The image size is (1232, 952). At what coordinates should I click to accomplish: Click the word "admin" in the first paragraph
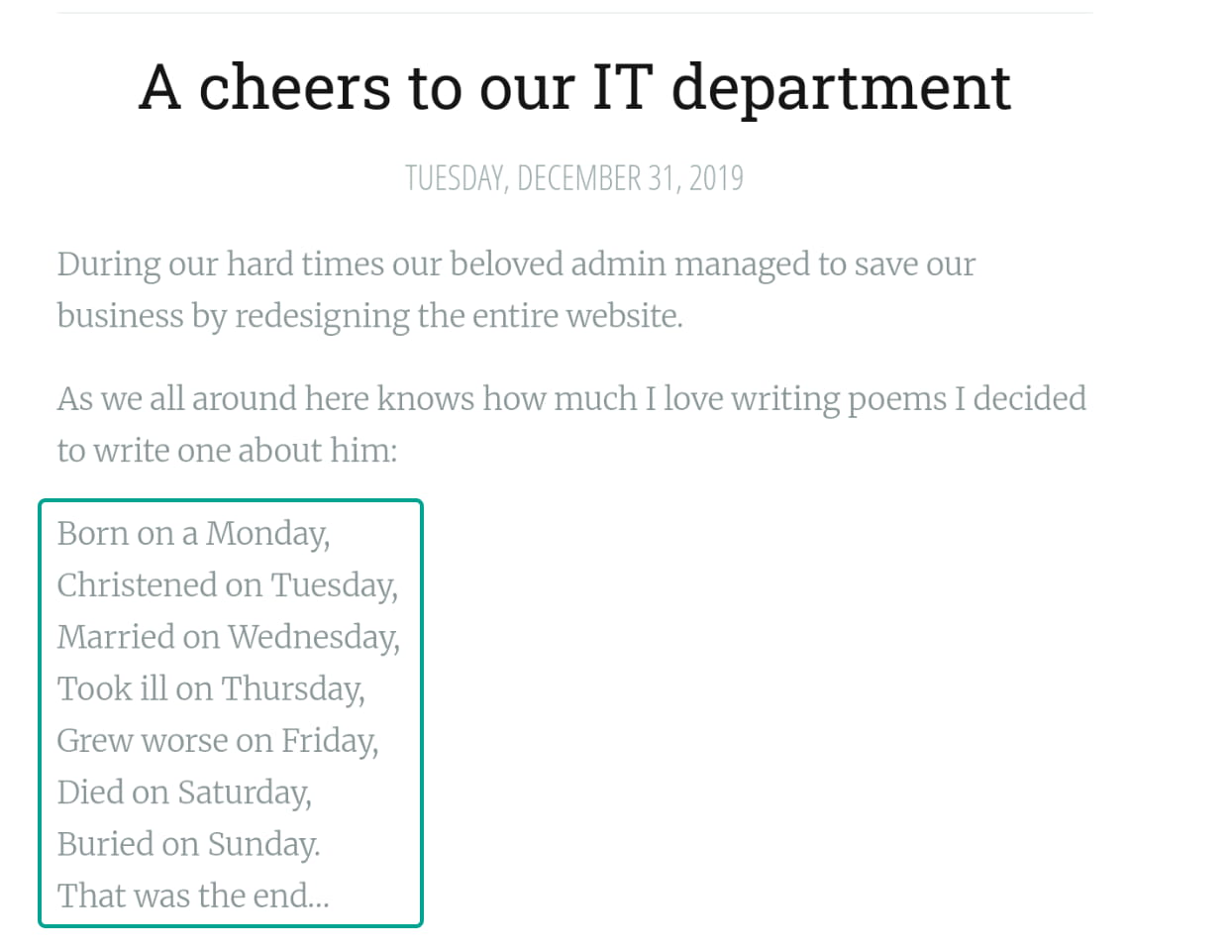[618, 264]
